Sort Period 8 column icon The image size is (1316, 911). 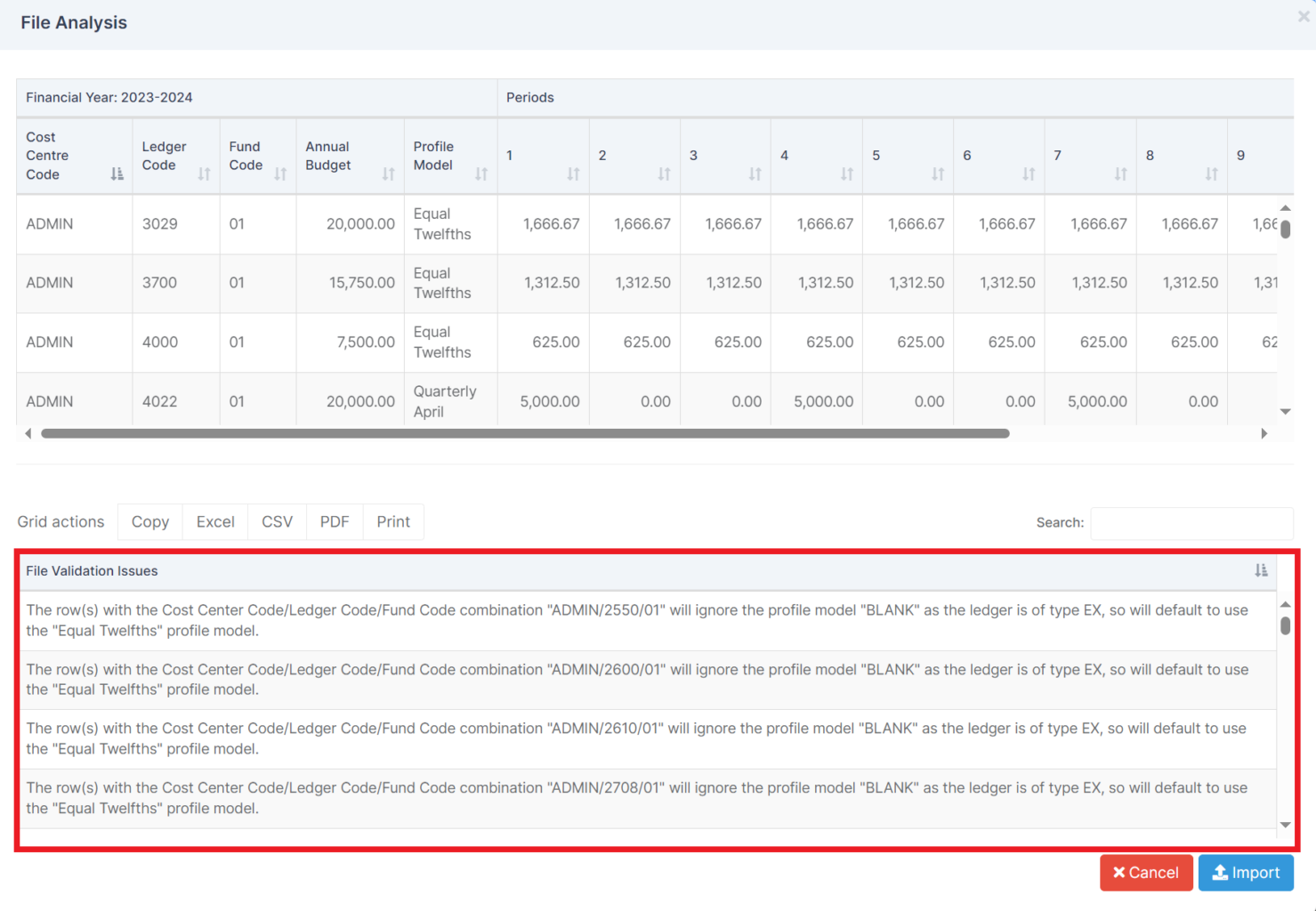coord(1211,174)
